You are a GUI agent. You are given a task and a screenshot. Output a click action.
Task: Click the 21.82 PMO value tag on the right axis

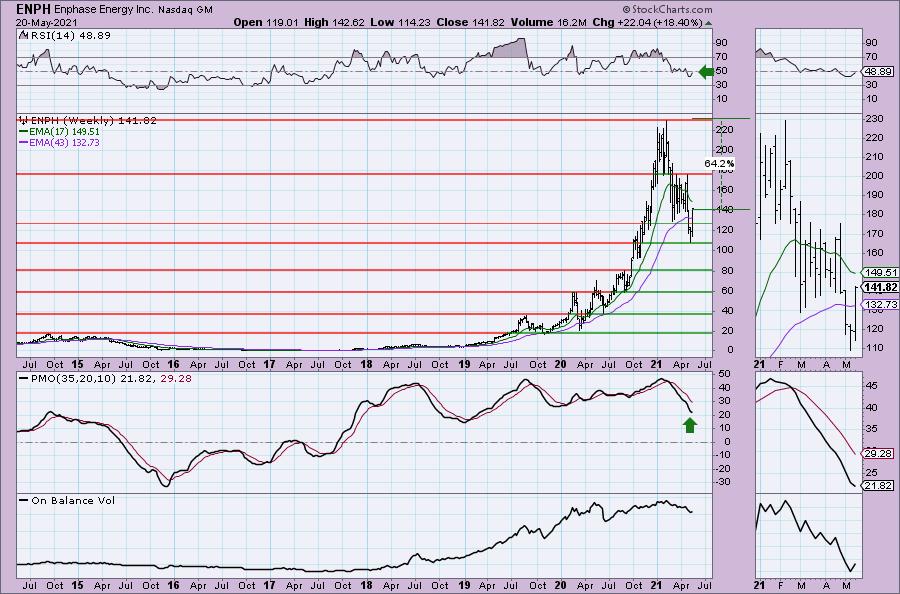pos(878,486)
